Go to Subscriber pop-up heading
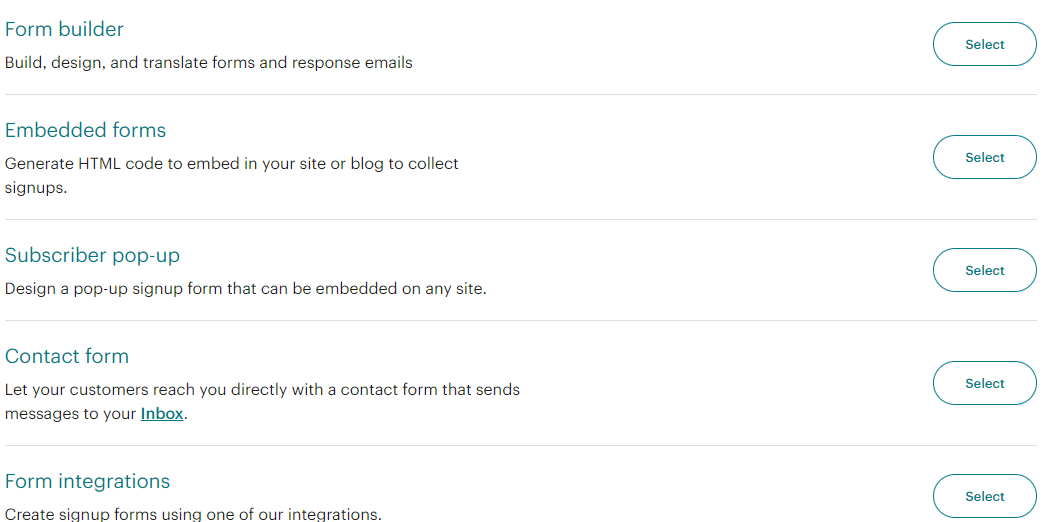Viewport: 1054px width, 522px height. tap(92, 256)
